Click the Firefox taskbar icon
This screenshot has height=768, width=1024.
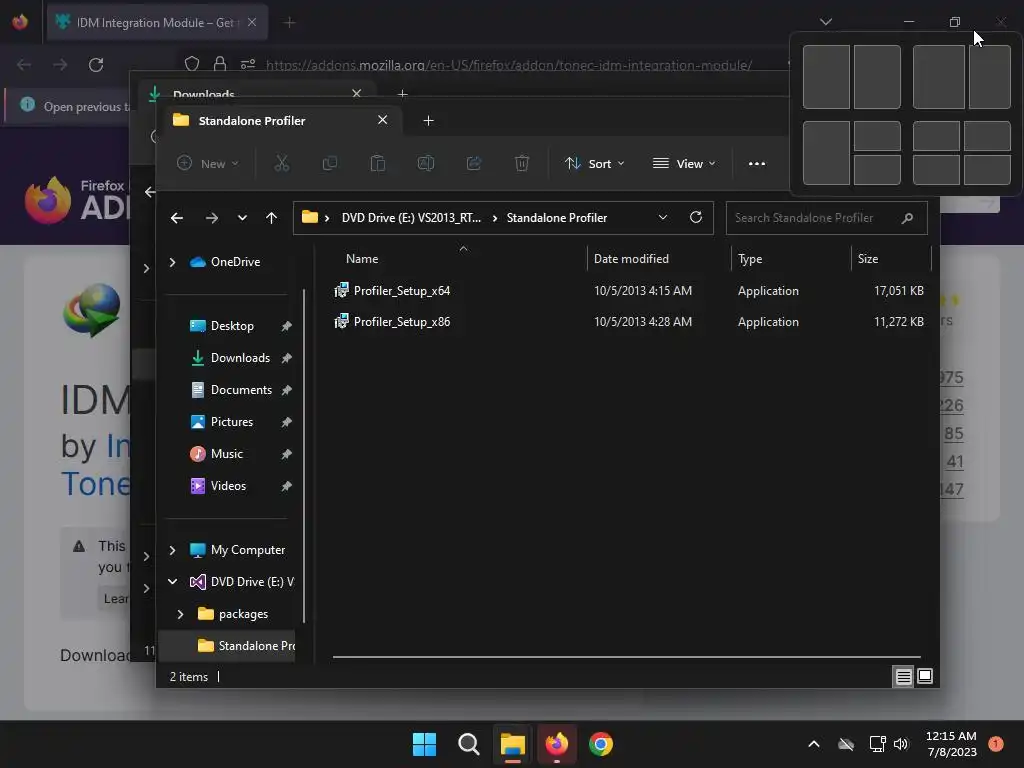tap(557, 744)
